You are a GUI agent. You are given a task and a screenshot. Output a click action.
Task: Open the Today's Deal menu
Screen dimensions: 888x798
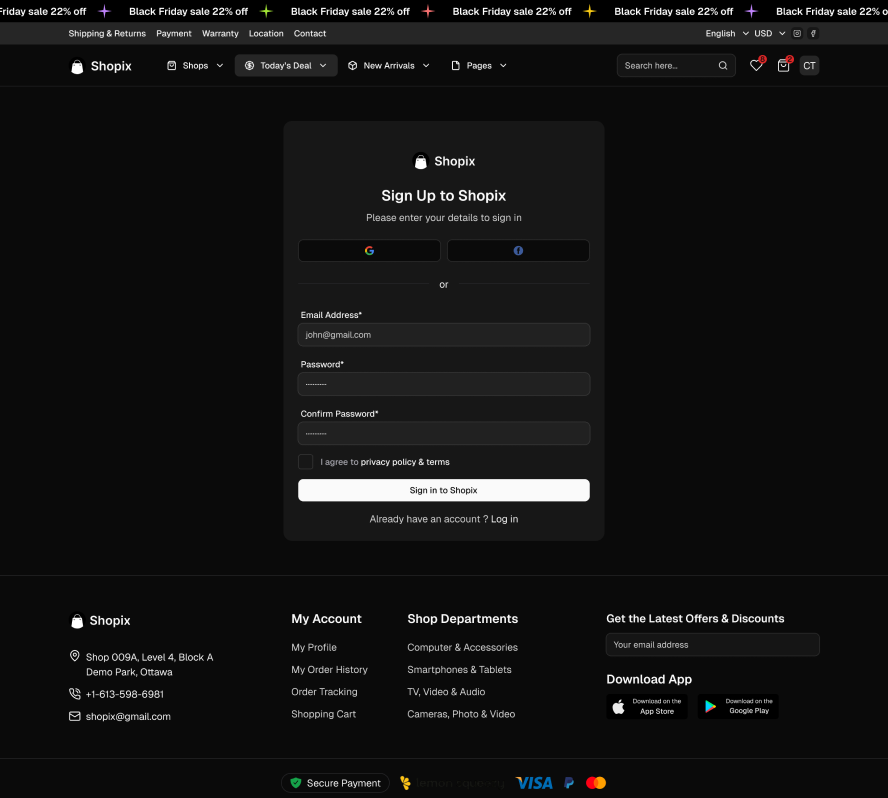coord(286,66)
